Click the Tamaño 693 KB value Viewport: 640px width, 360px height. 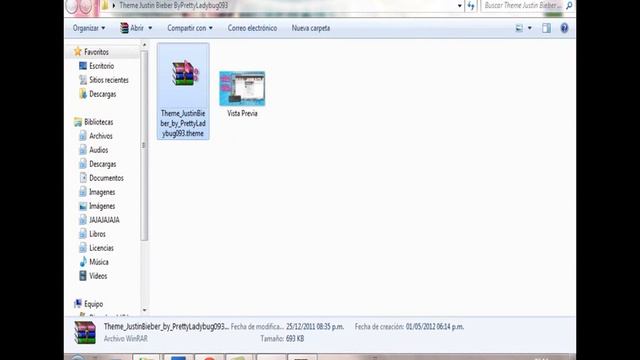[295, 338]
